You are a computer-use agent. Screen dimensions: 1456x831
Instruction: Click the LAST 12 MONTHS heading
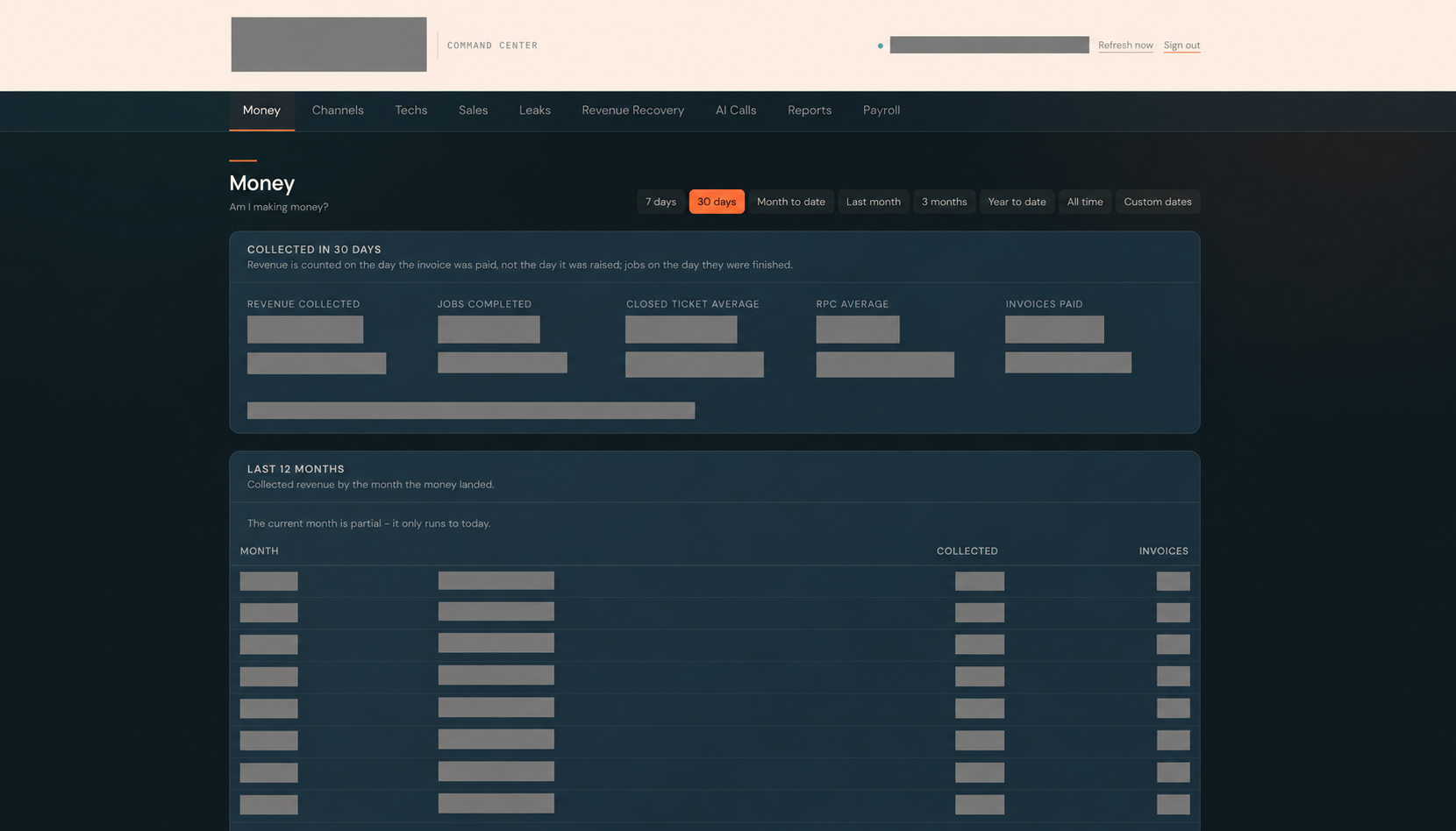pos(296,469)
